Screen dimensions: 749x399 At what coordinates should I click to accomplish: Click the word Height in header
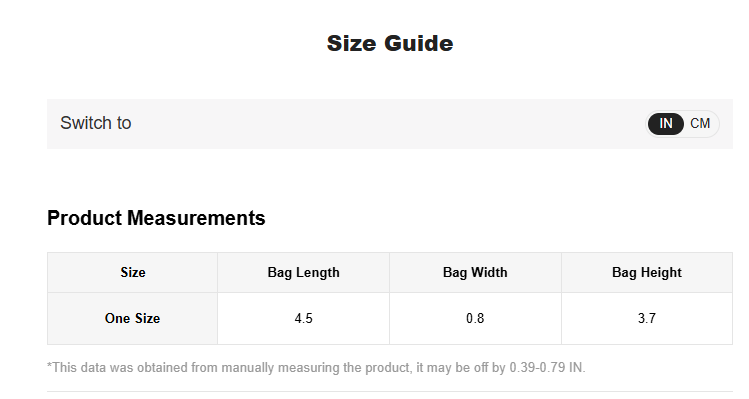coord(661,272)
